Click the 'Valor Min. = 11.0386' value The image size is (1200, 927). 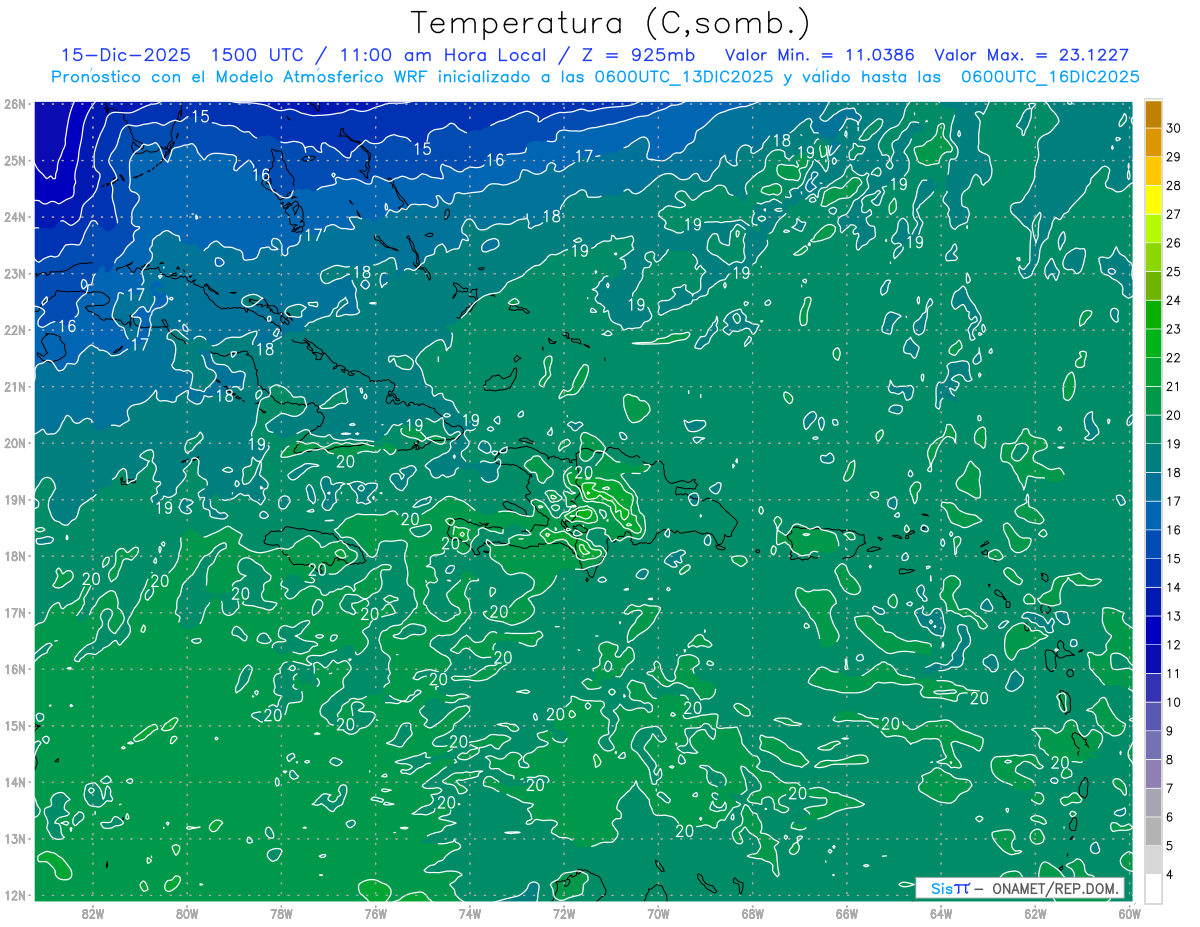(x=820, y=55)
